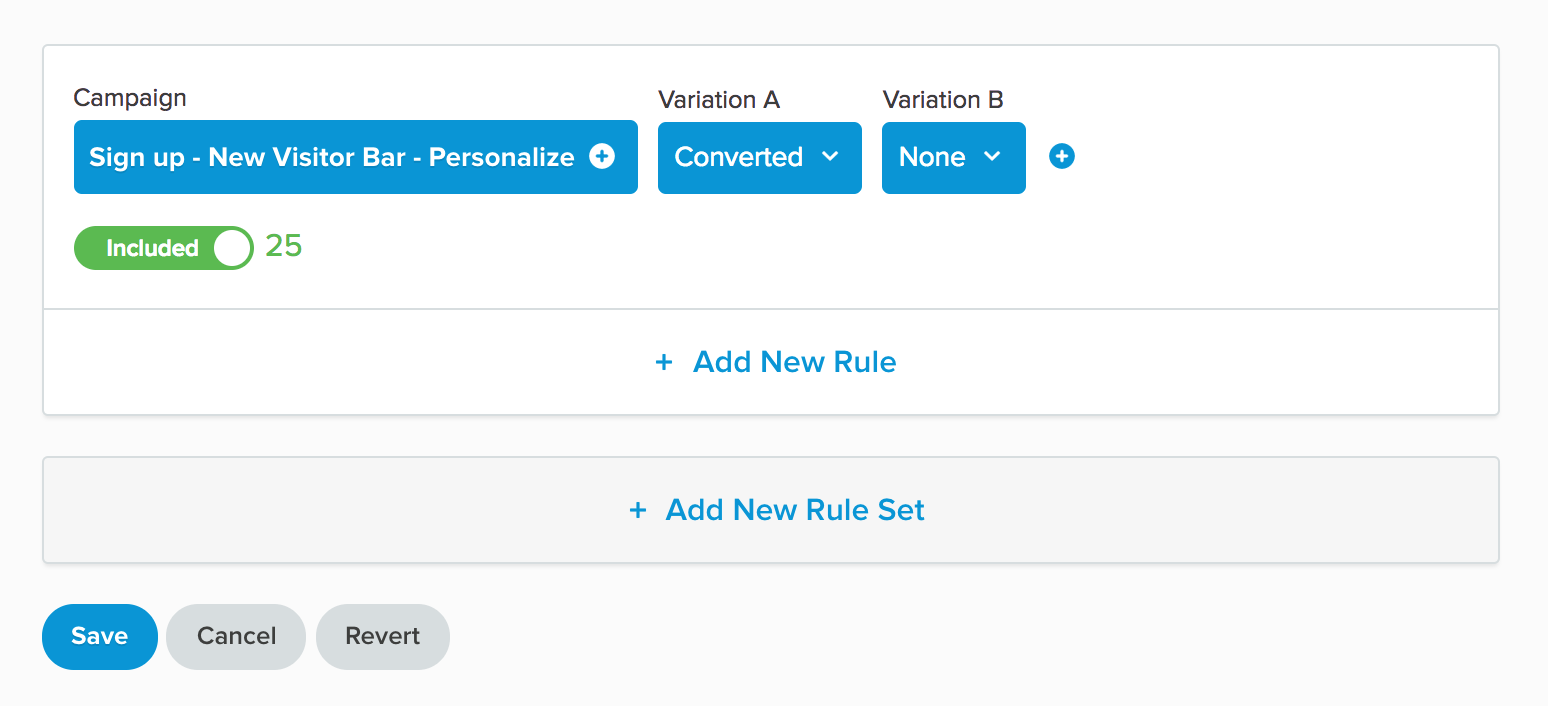Click the Add New Rule link

click(x=776, y=362)
